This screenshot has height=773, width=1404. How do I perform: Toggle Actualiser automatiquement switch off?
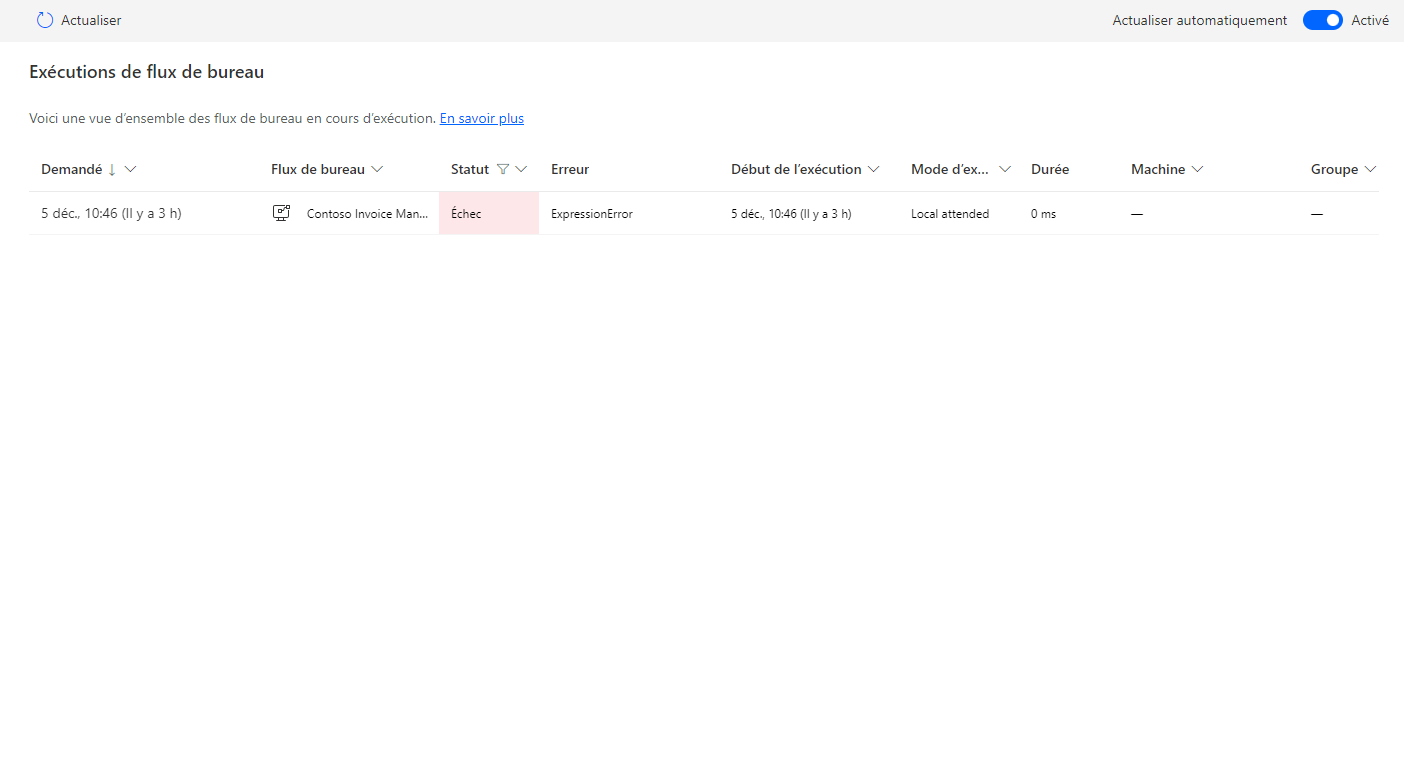click(1322, 20)
